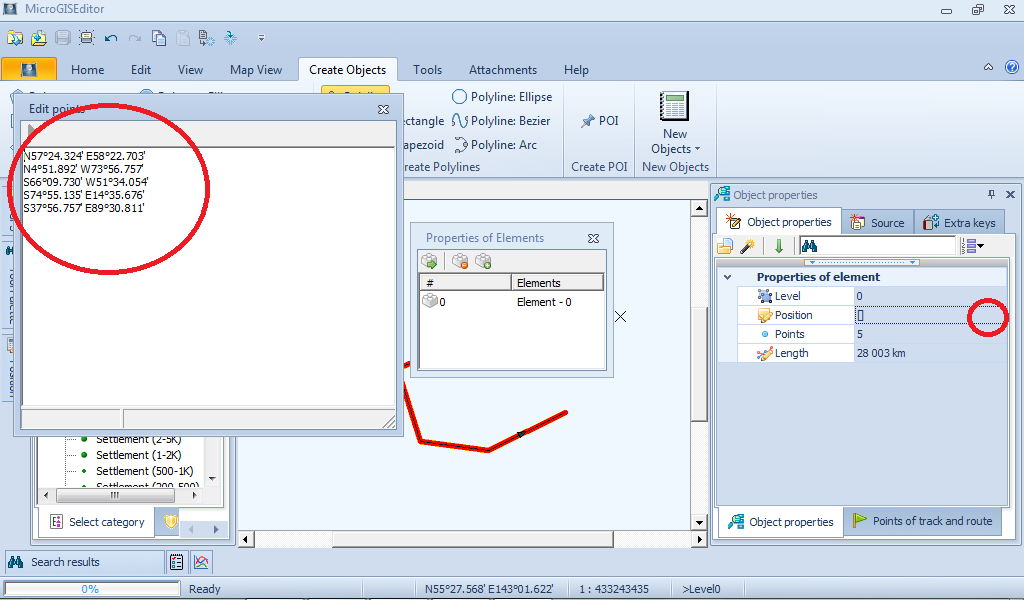Click the magic wand icon in Object properties
This screenshot has height=600, width=1024.
(x=747, y=246)
